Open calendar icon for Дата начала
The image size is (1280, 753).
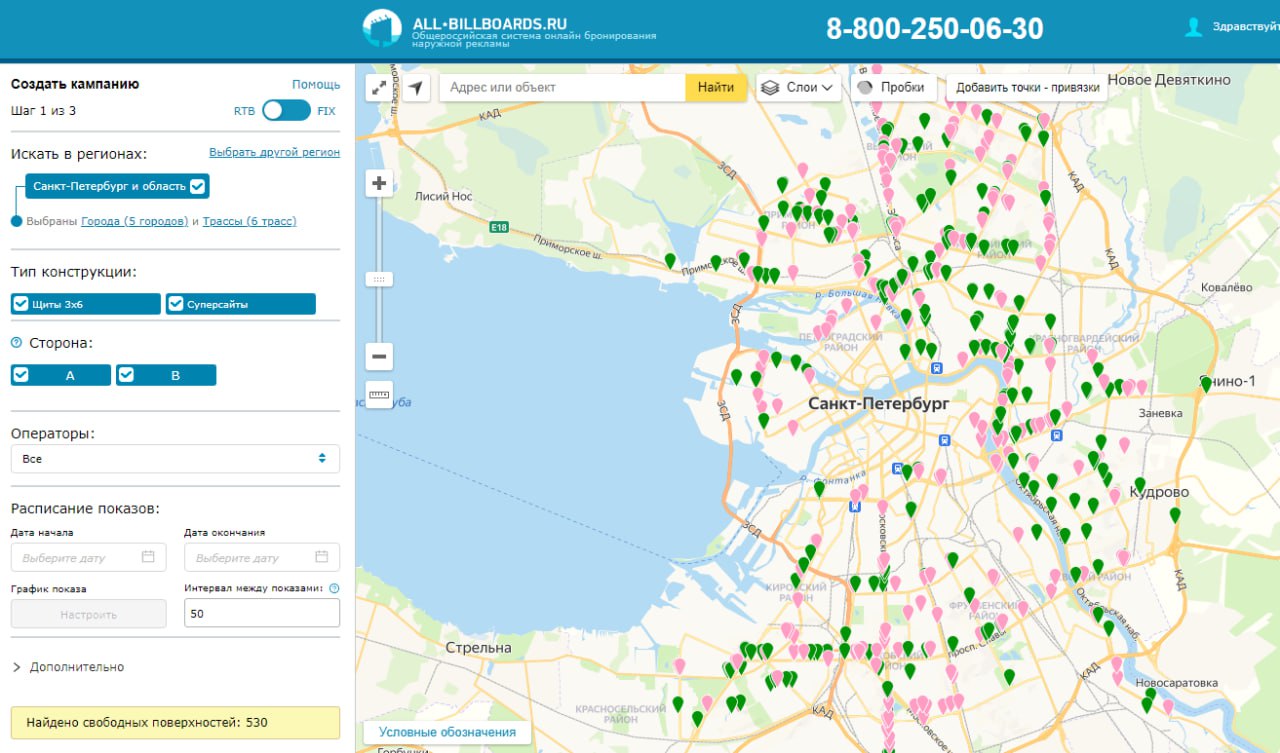click(x=148, y=557)
